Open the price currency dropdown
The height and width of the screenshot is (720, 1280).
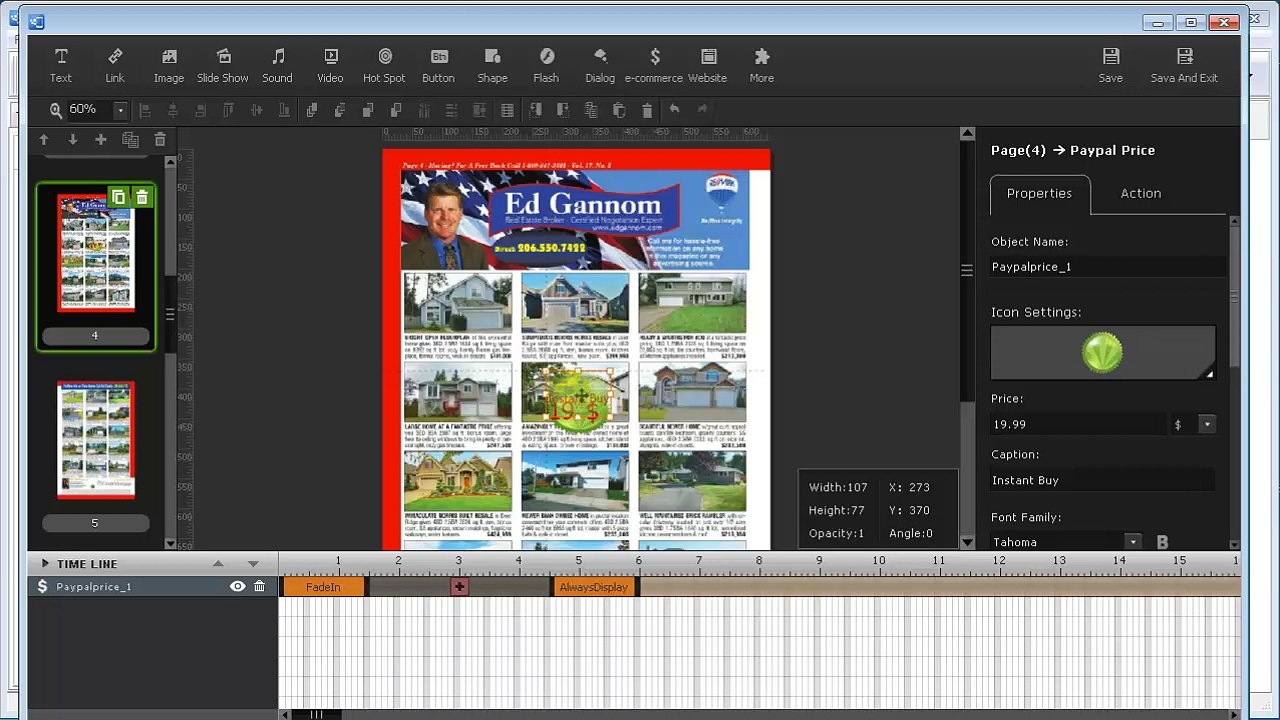click(x=1207, y=425)
